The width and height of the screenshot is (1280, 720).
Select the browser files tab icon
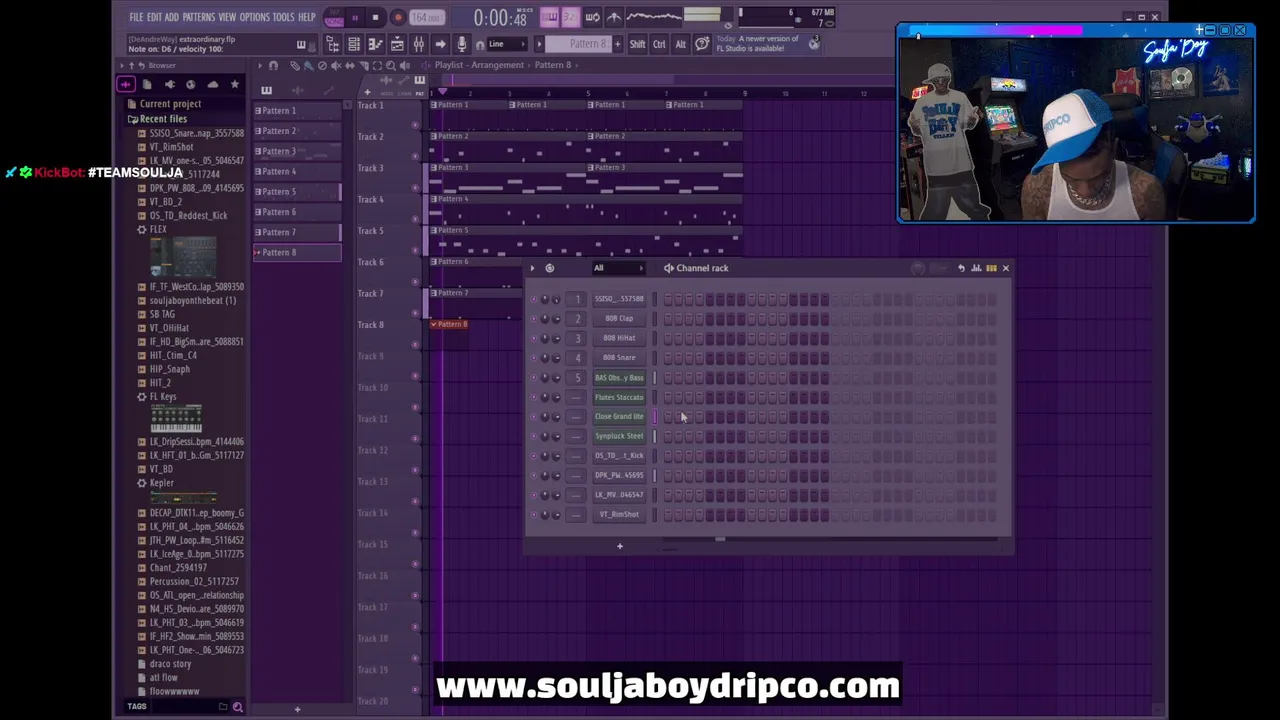[147, 85]
